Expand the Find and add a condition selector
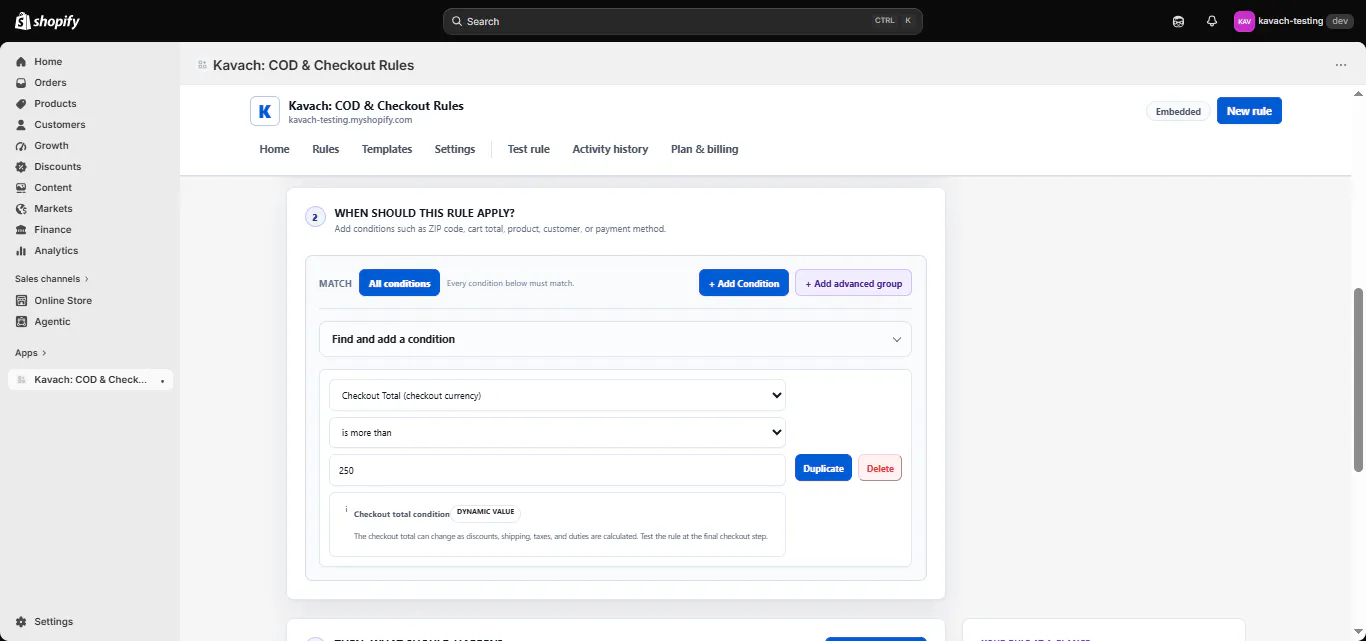 coord(615,339)
